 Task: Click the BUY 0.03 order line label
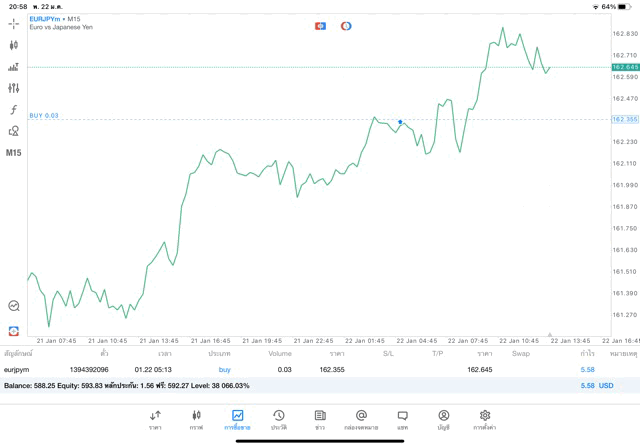[44, 116]
